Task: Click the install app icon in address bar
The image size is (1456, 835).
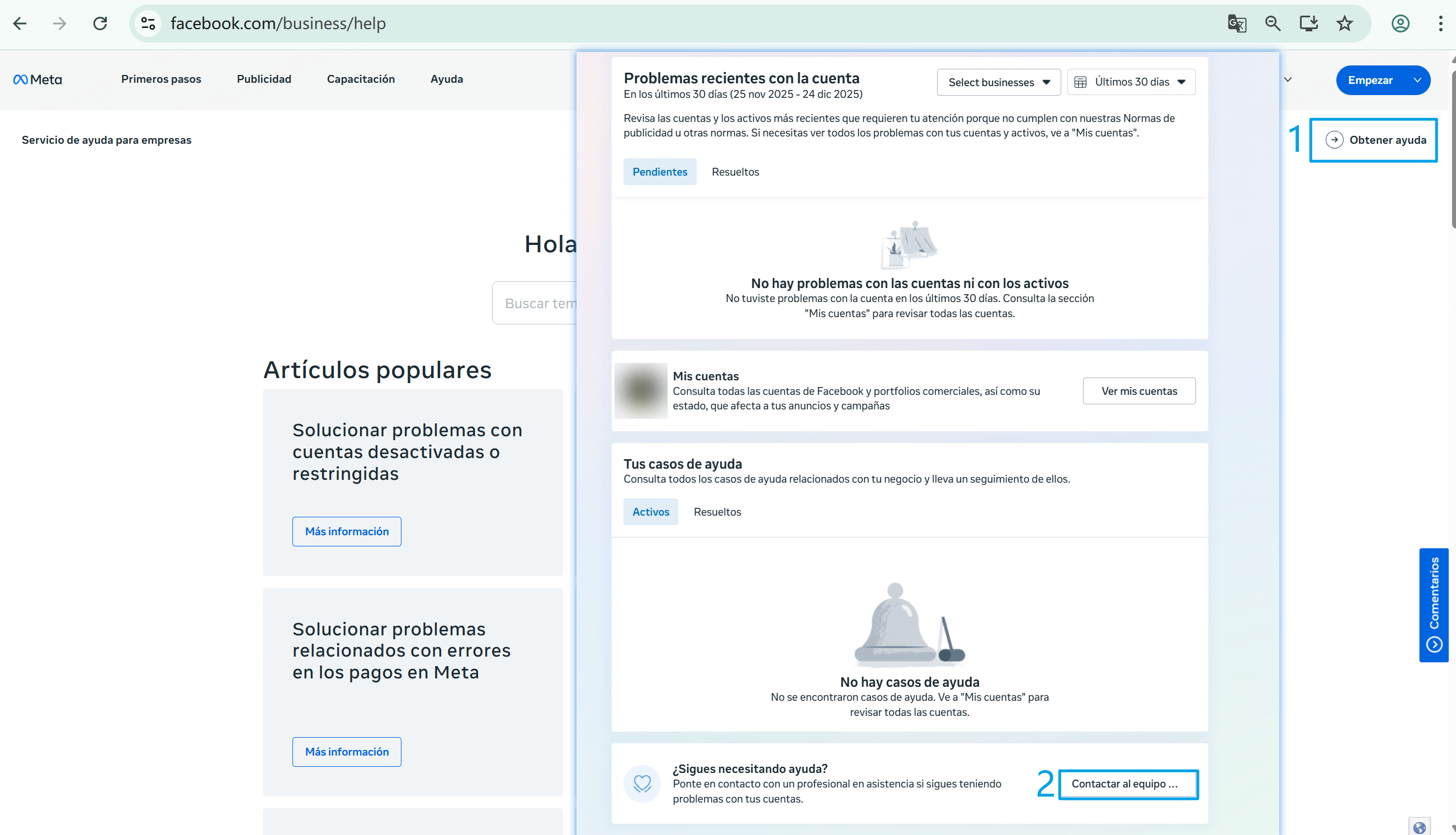Action: click(x=1309, y=23)
